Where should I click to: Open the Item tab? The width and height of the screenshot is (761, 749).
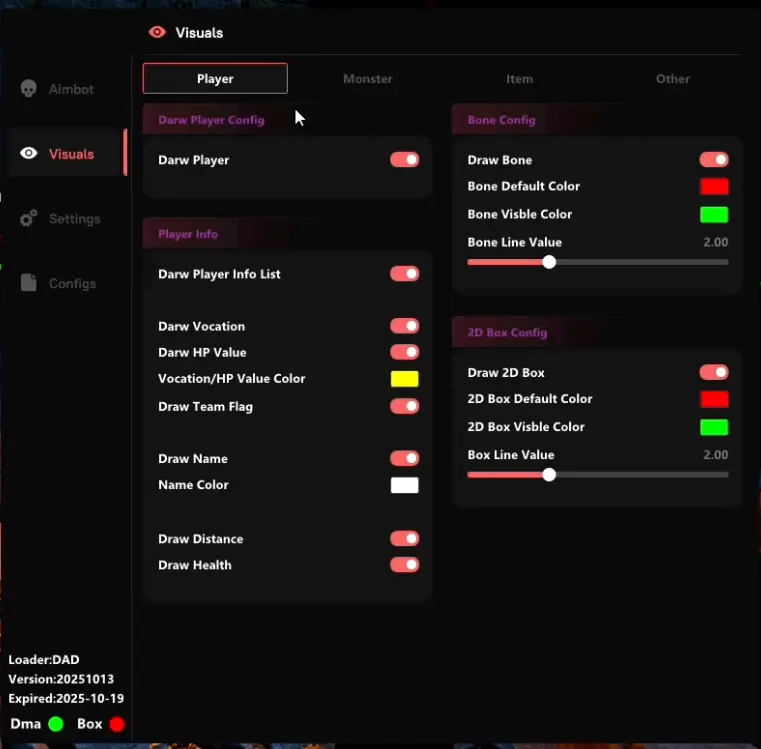(519, 79)
